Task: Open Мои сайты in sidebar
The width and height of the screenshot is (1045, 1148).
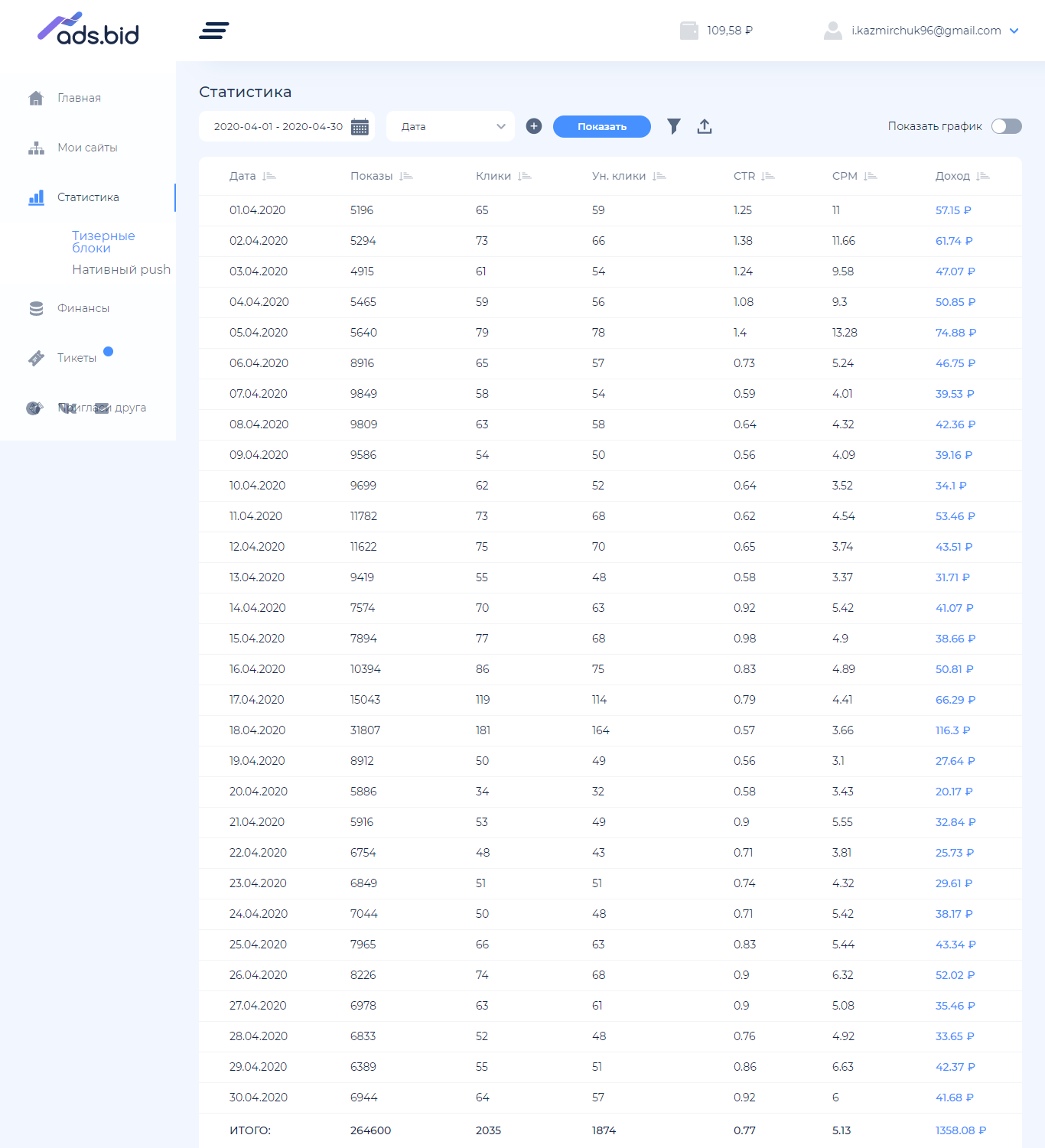Action: [87, 148]
